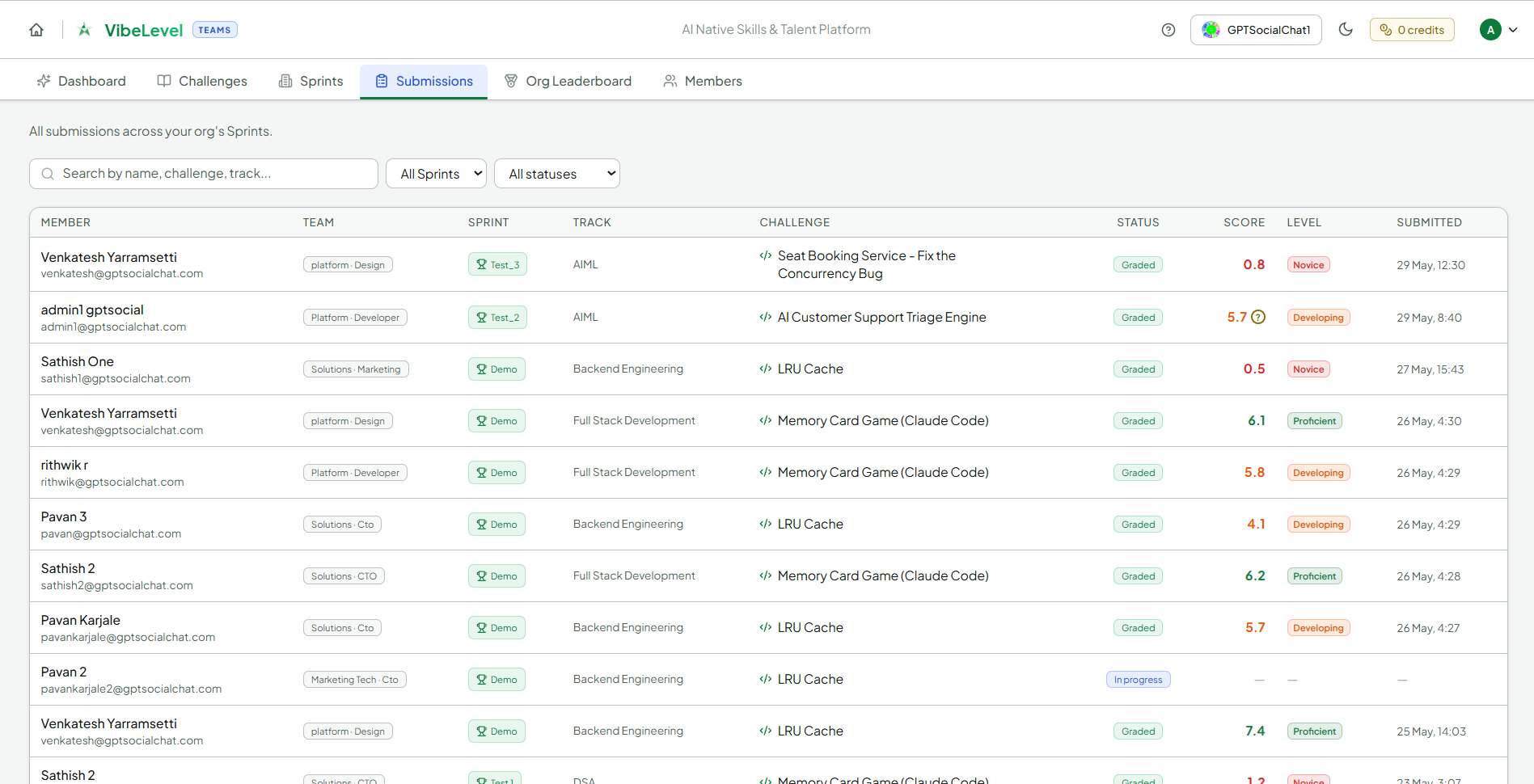Toggle dark mode moon icon
The width and height of the screenshot is (1534, 784).
1346,29
